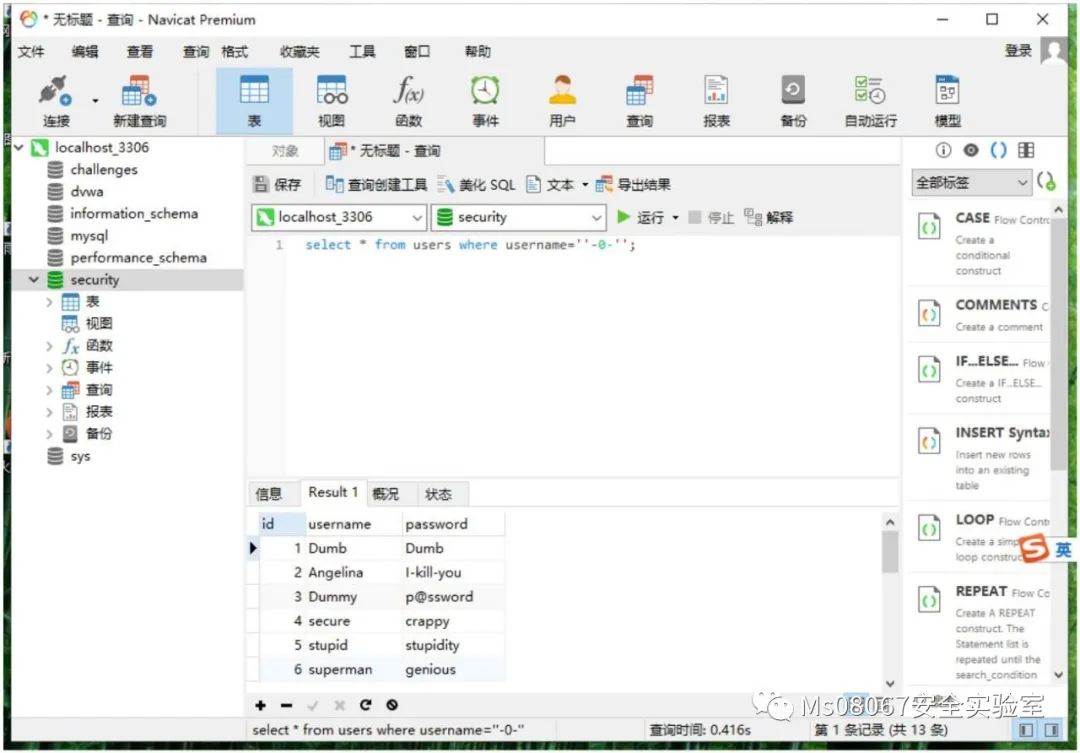Expand the 事件 events tree node
This screenshot has width=1080, height=753.
[49, 368]
